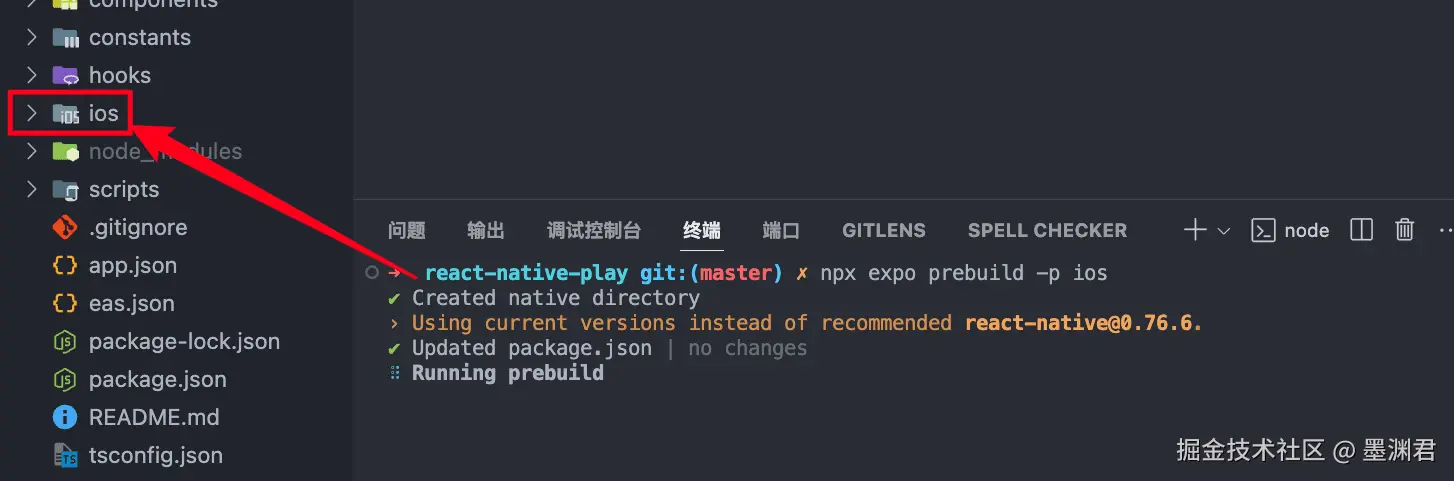Click the tsconfig.json file icon
The image size is (1454, 481).
coord(66,456)
